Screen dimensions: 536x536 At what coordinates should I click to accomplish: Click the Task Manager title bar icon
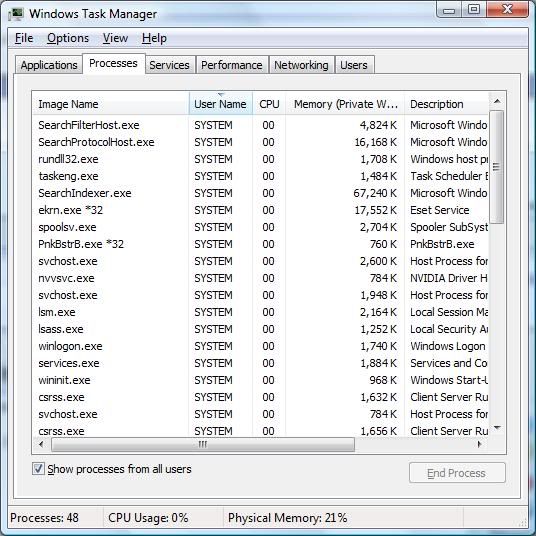click(16, 14)
